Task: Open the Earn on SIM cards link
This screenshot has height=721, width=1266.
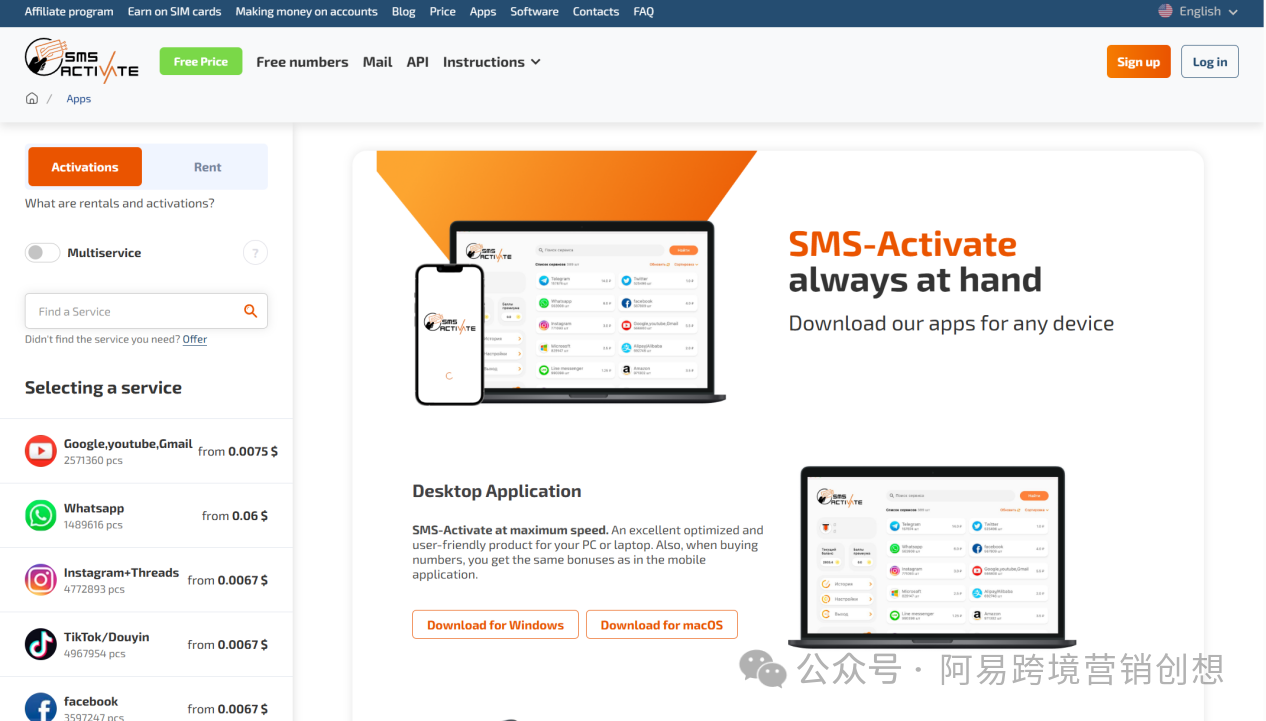Action: point(175,12)
